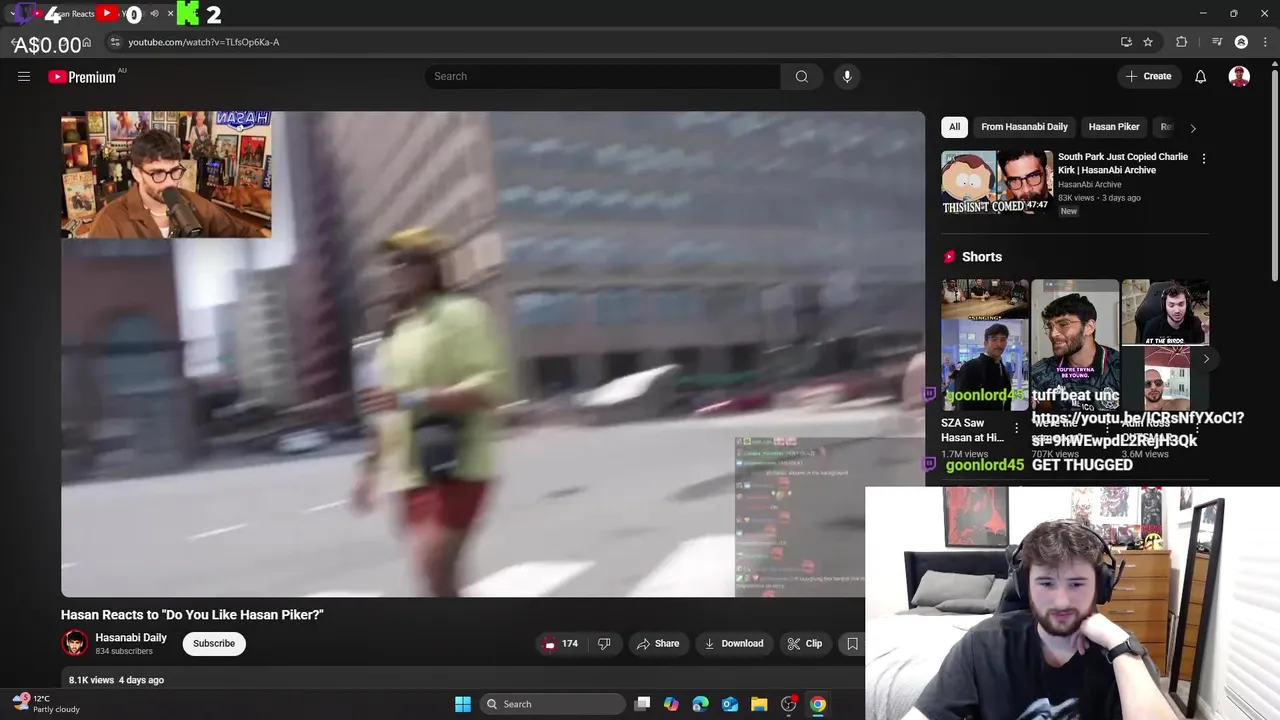Open the SZA Saw Hasan short thumbnail
The height and width of the screenshot is (720, 1280).
984,345
